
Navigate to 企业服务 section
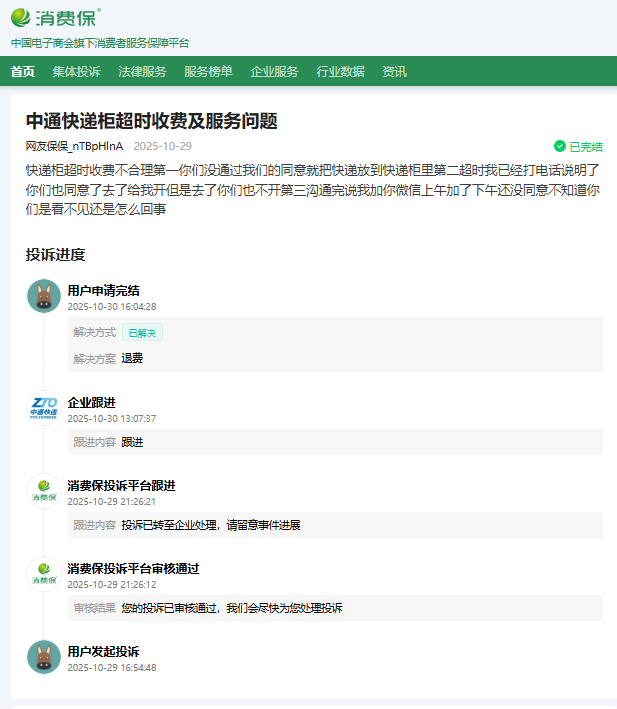pos(274,71)
